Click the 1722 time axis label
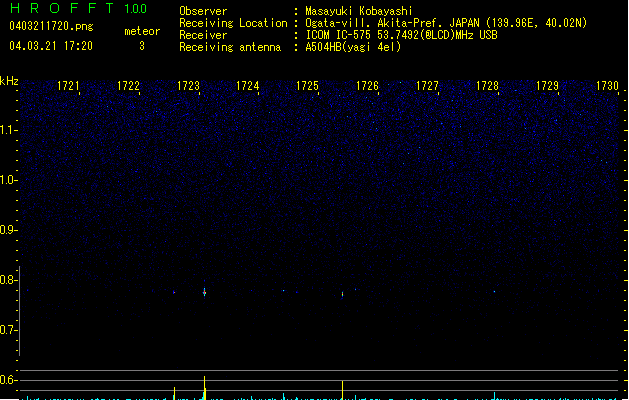The height and width of the screenshot is (400, 629). pyautogui.click(x=128, y=86)
